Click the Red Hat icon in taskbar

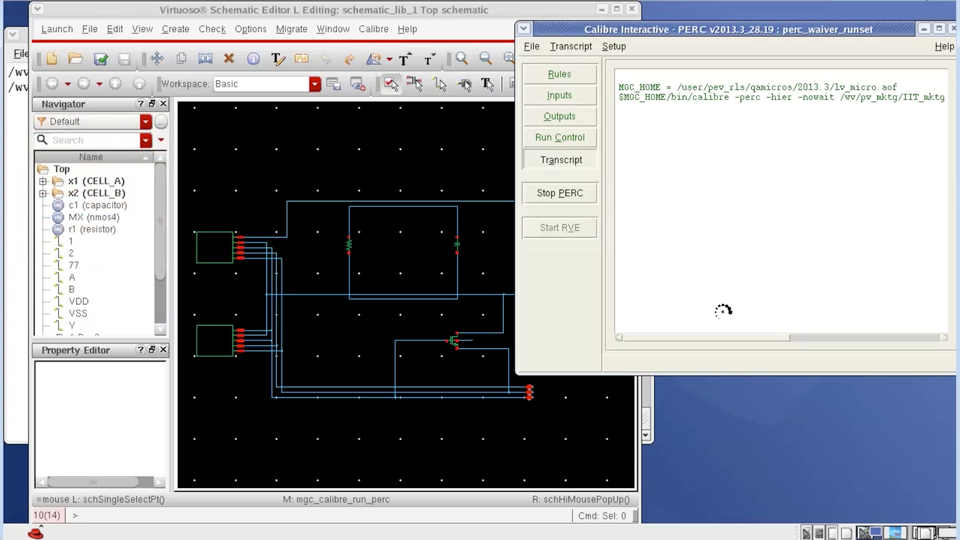point(36,533)
